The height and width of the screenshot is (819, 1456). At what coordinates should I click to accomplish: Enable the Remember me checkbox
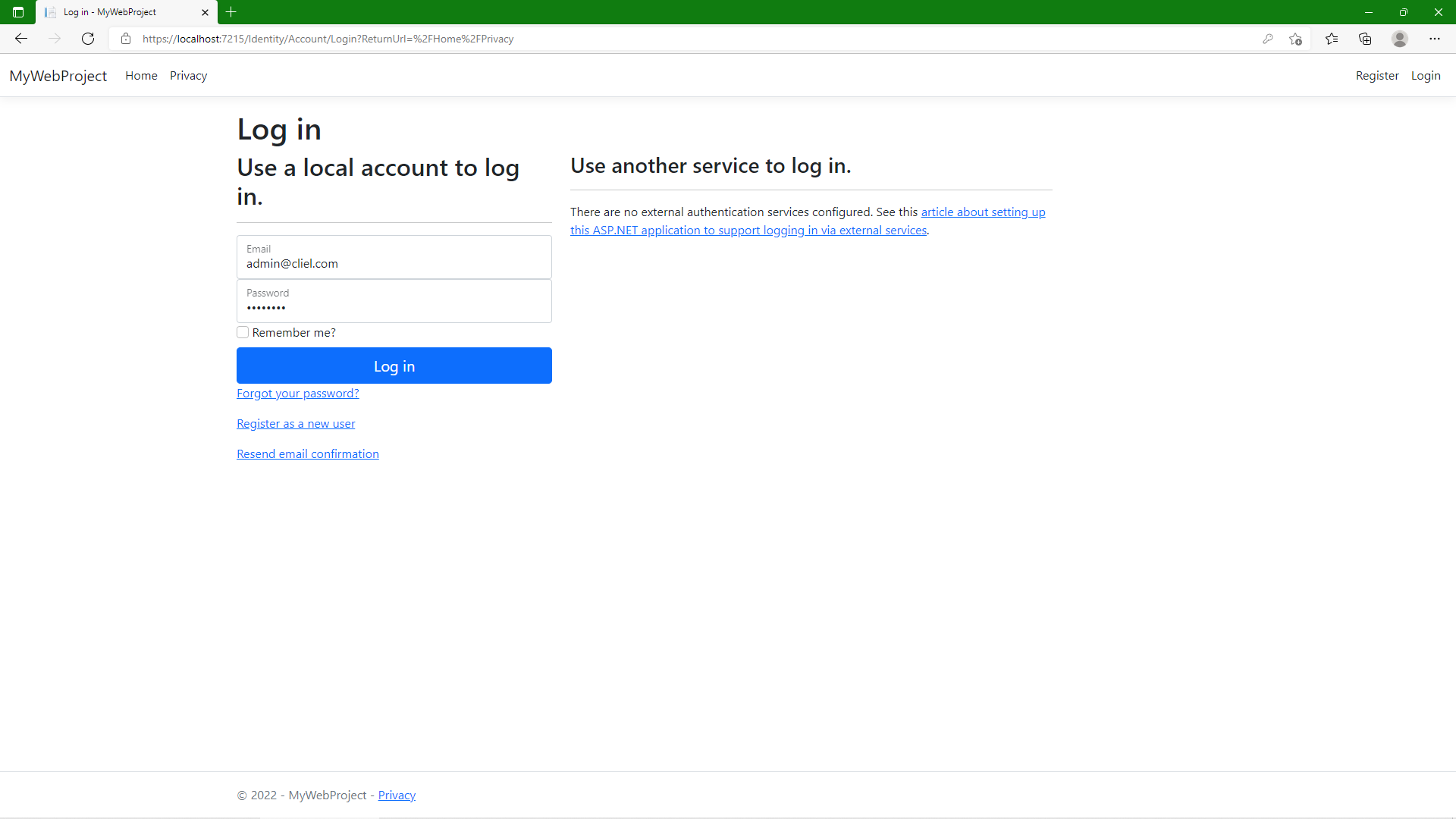[x=243, y=332]
